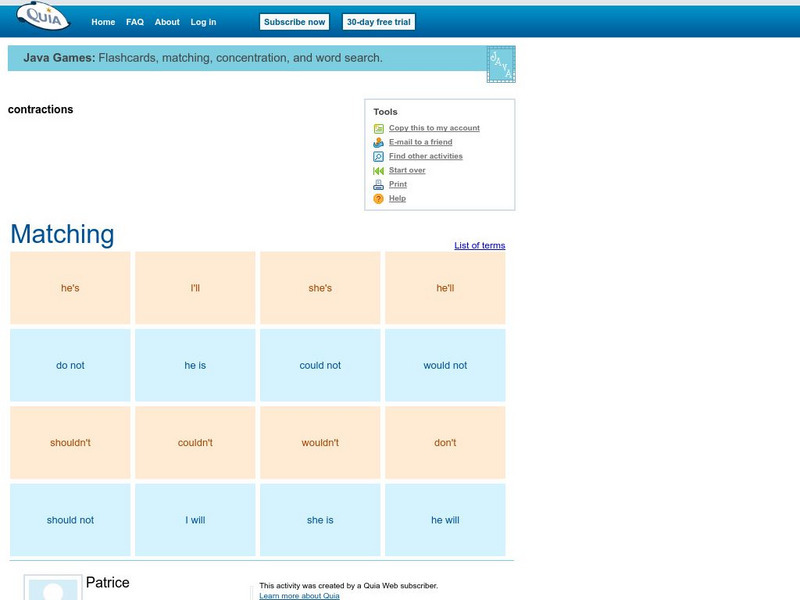
Task: Click the 30-day free trial button
Action: pos(378,21)
